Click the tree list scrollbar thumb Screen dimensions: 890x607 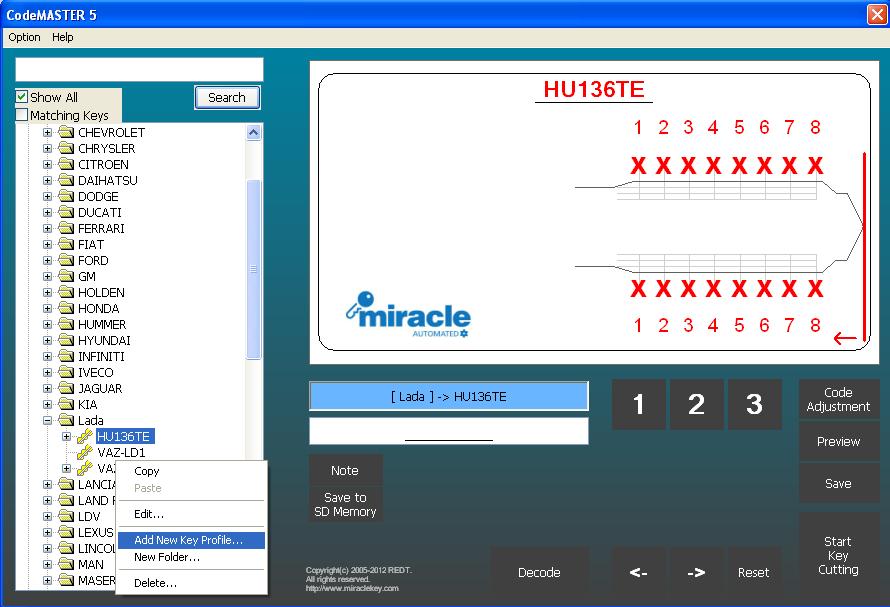point(254,269)
